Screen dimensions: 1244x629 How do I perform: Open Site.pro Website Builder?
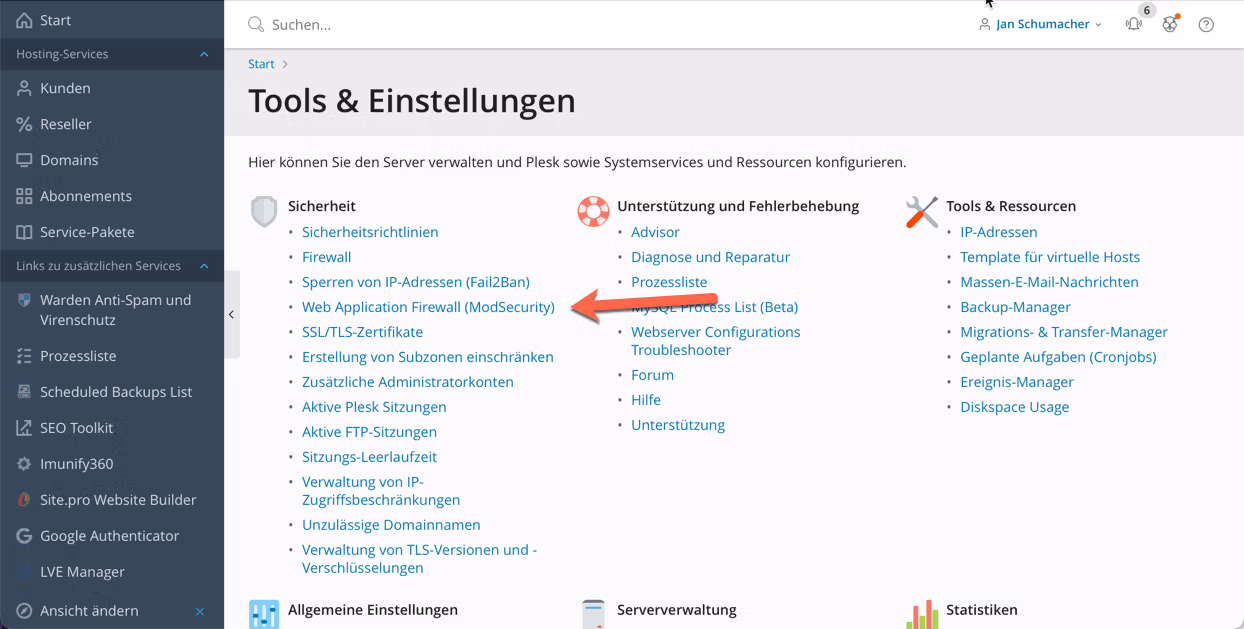point(117,500)
